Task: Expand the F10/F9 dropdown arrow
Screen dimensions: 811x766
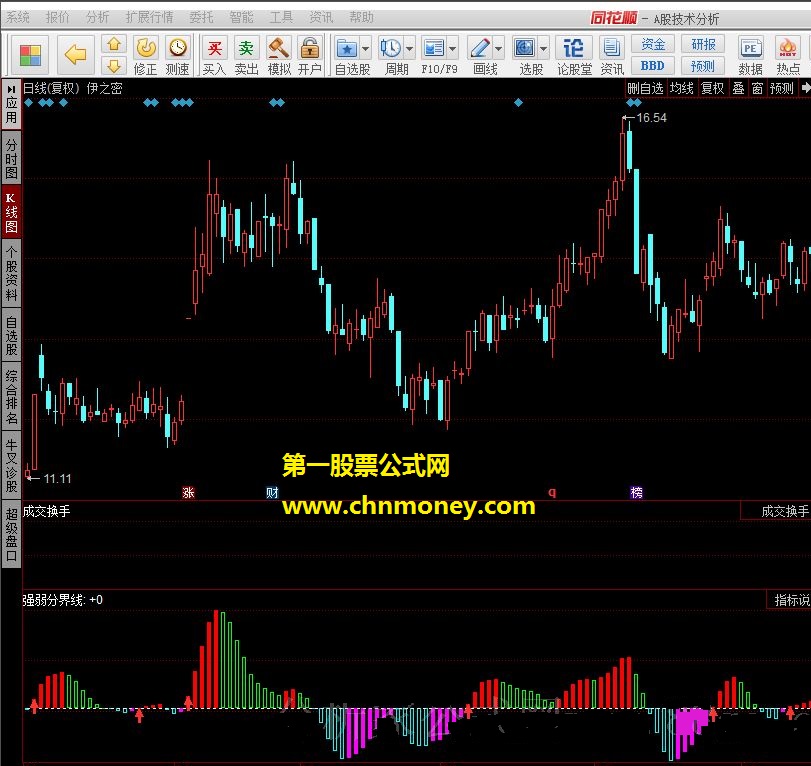Action: [x=452, y=49]
